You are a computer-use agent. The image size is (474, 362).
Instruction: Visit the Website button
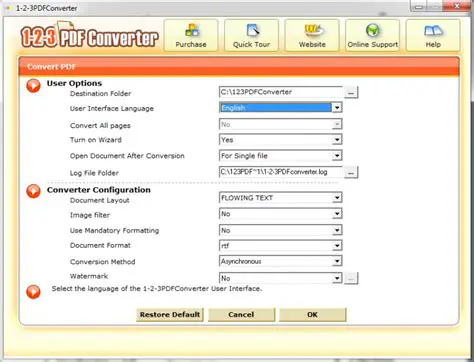(312, 35)
